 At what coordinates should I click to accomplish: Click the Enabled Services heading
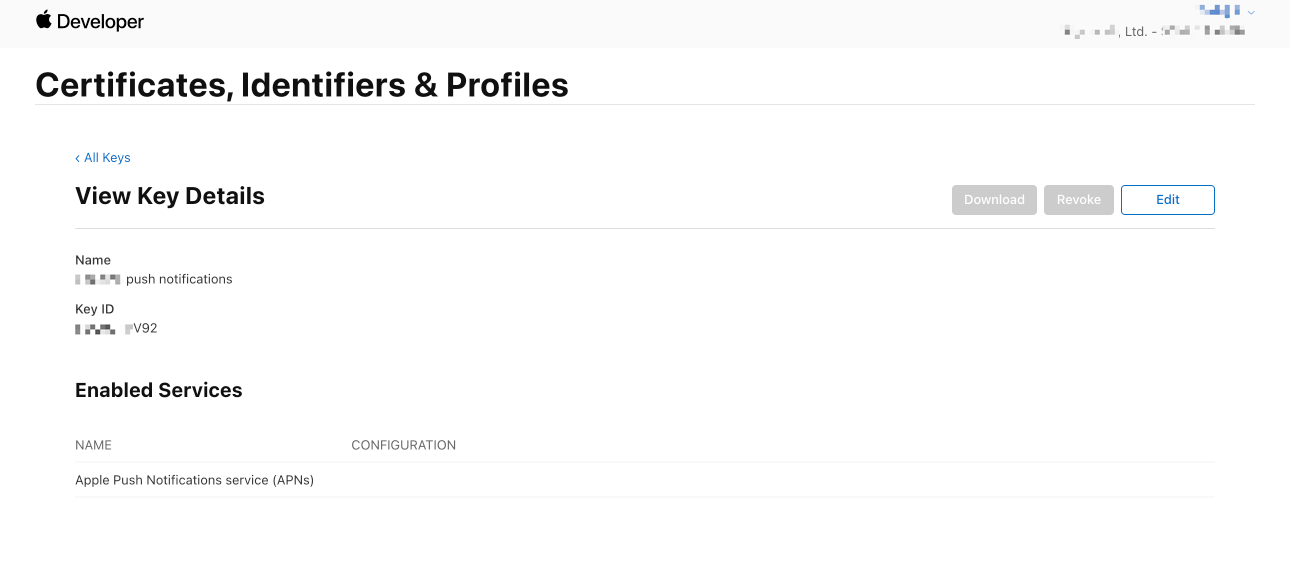tap(159, 390)
